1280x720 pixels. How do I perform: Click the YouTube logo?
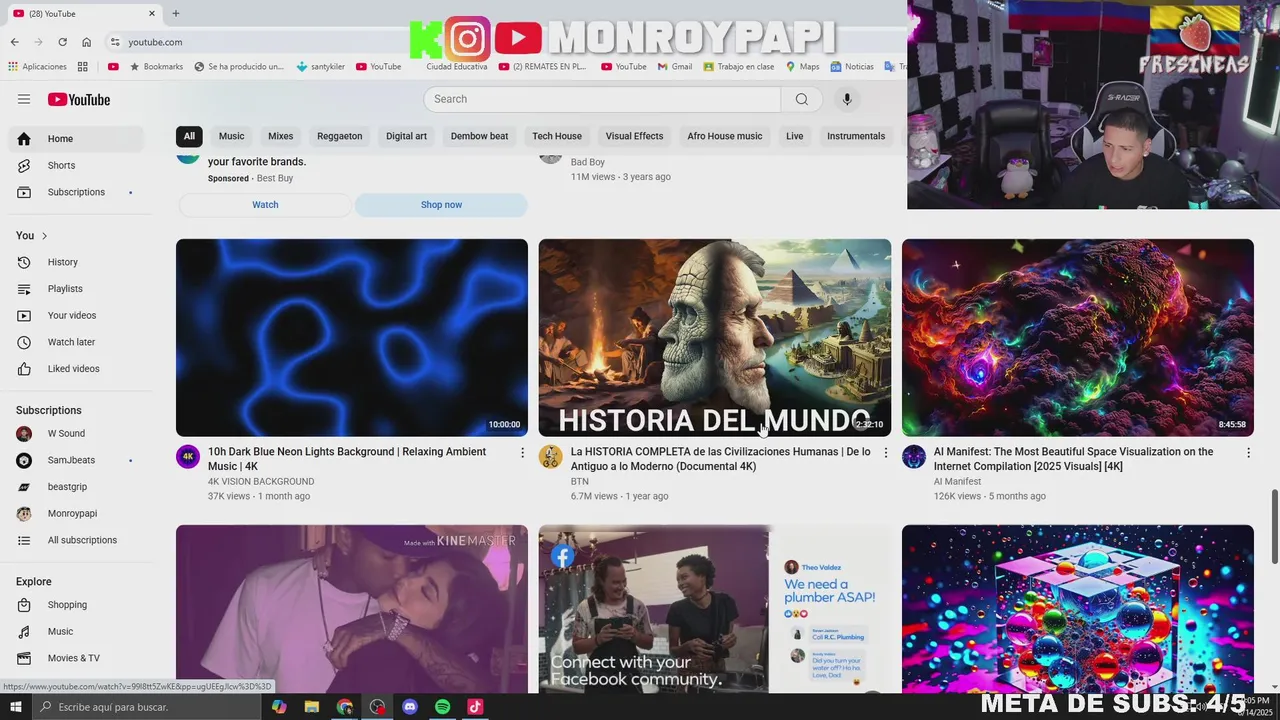[79, 99]
